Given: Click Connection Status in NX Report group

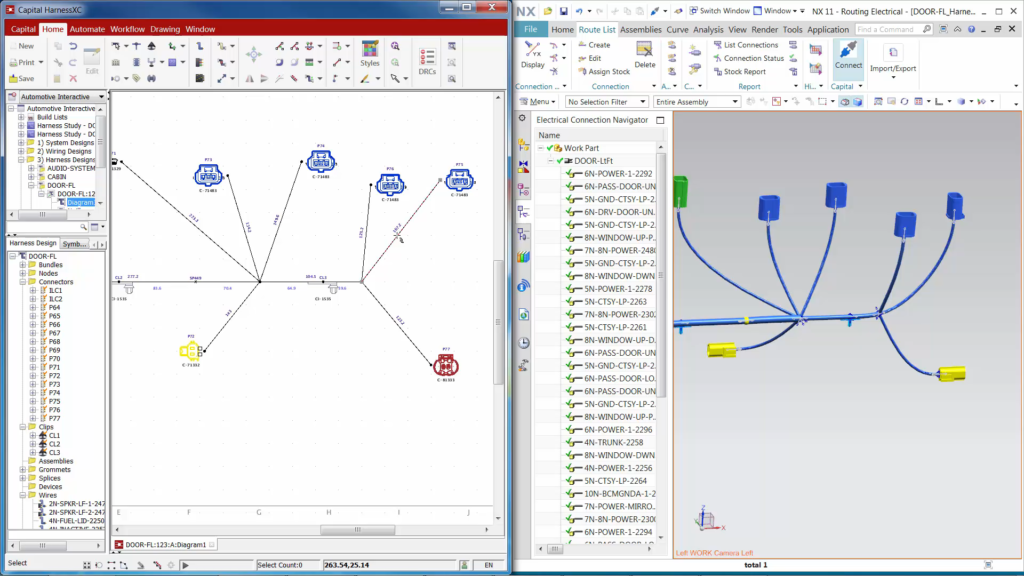Looking at the screenshot, I should point(748,58).
